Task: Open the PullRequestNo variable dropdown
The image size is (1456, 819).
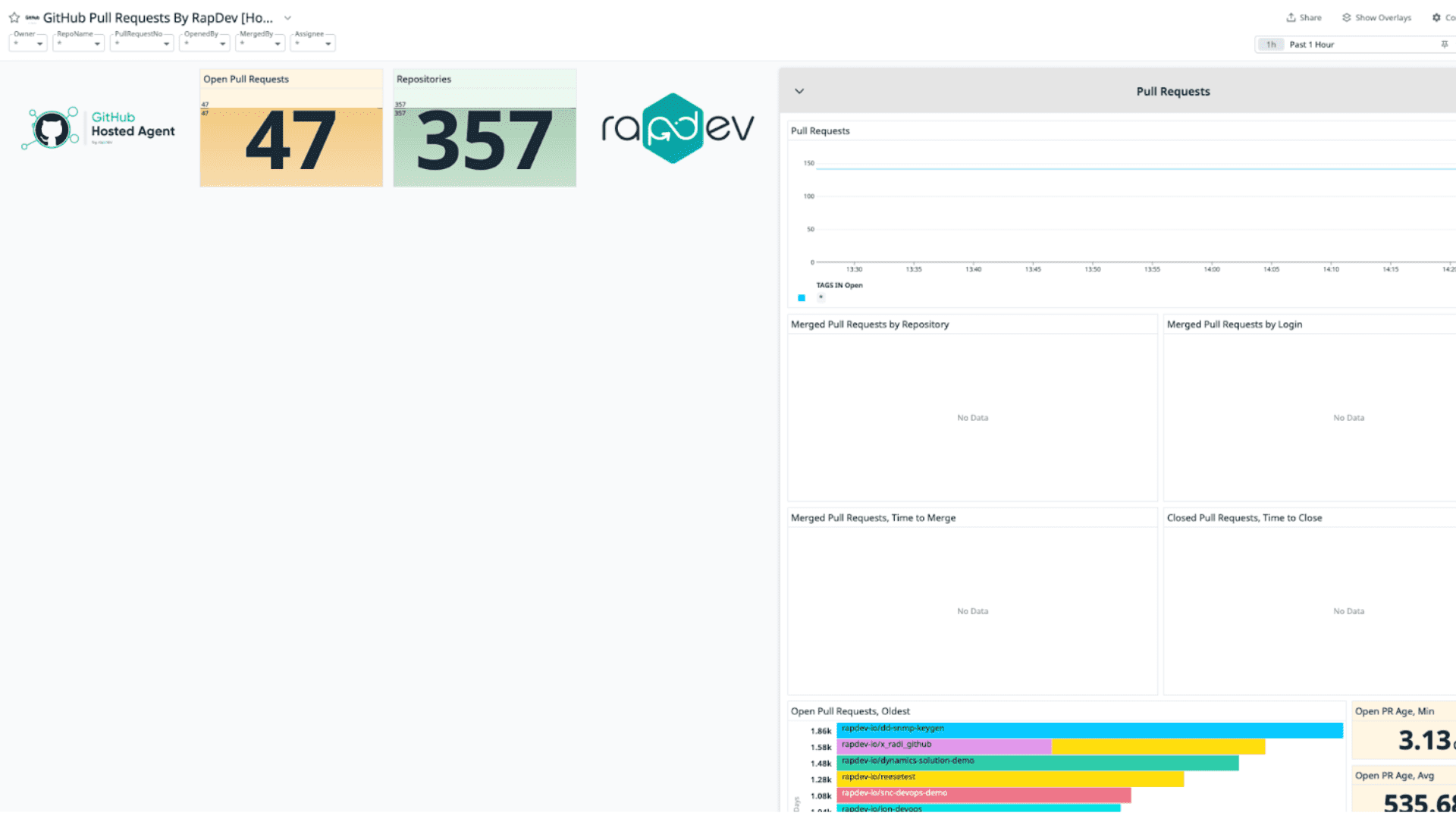Action: click(x=142, y=43)
